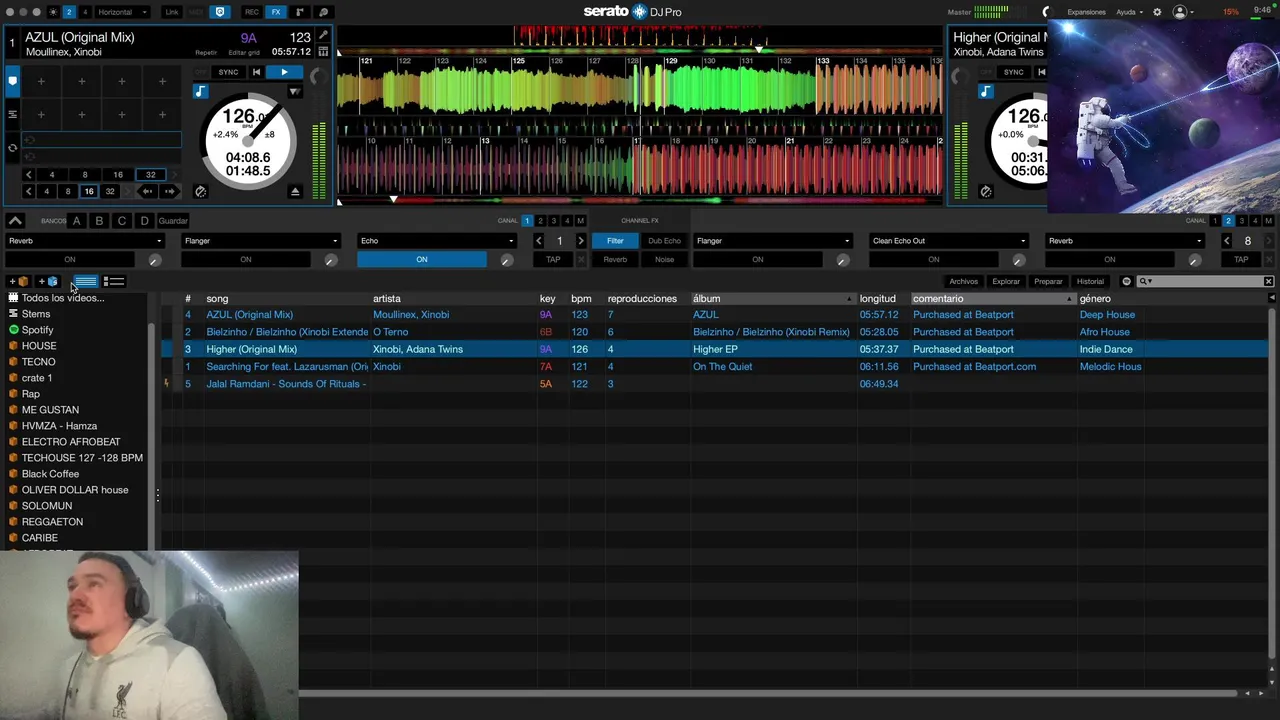Click the censor/reverse icon on deck 1

(200, 191)
